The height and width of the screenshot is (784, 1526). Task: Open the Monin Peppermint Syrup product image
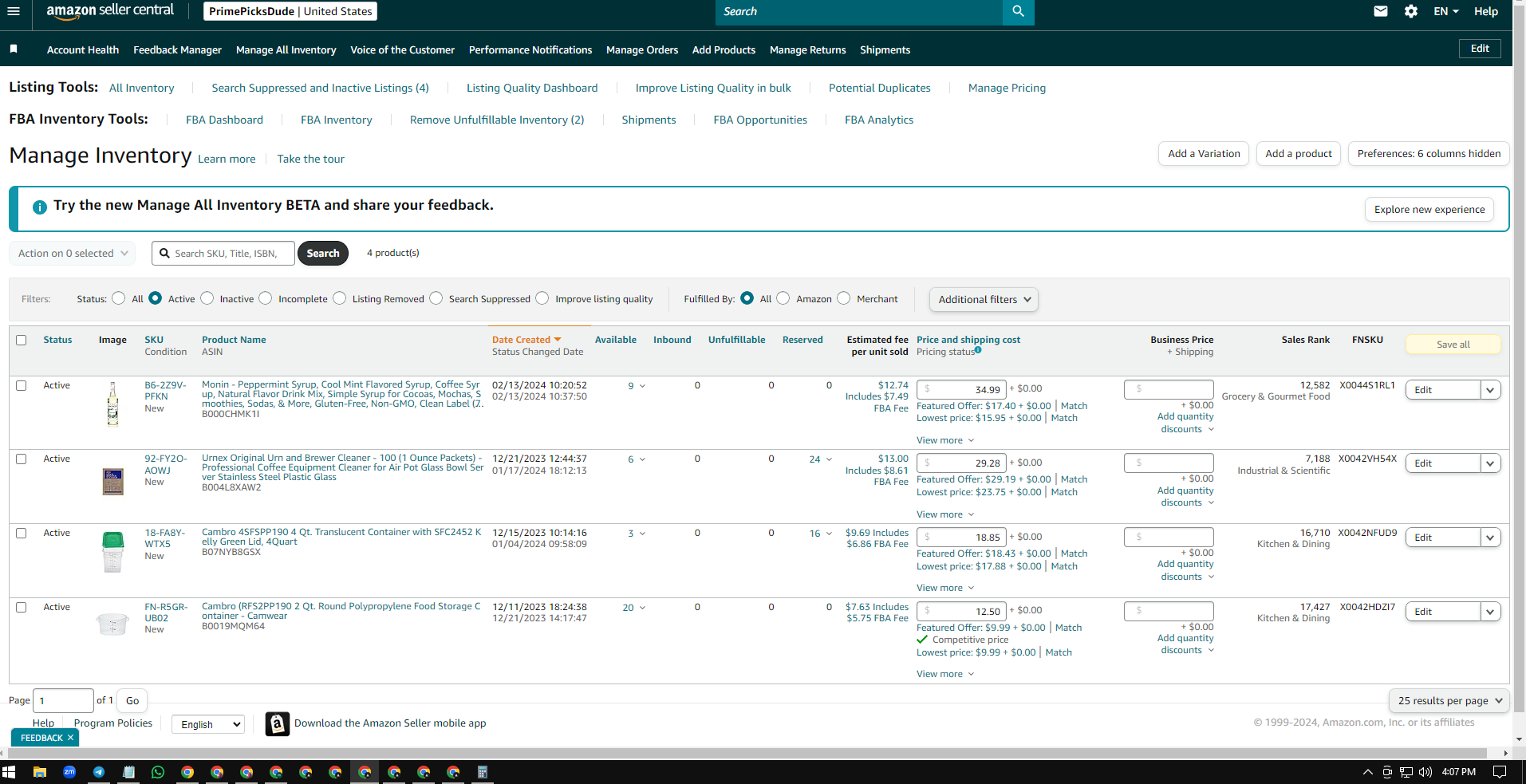(112, 404)
